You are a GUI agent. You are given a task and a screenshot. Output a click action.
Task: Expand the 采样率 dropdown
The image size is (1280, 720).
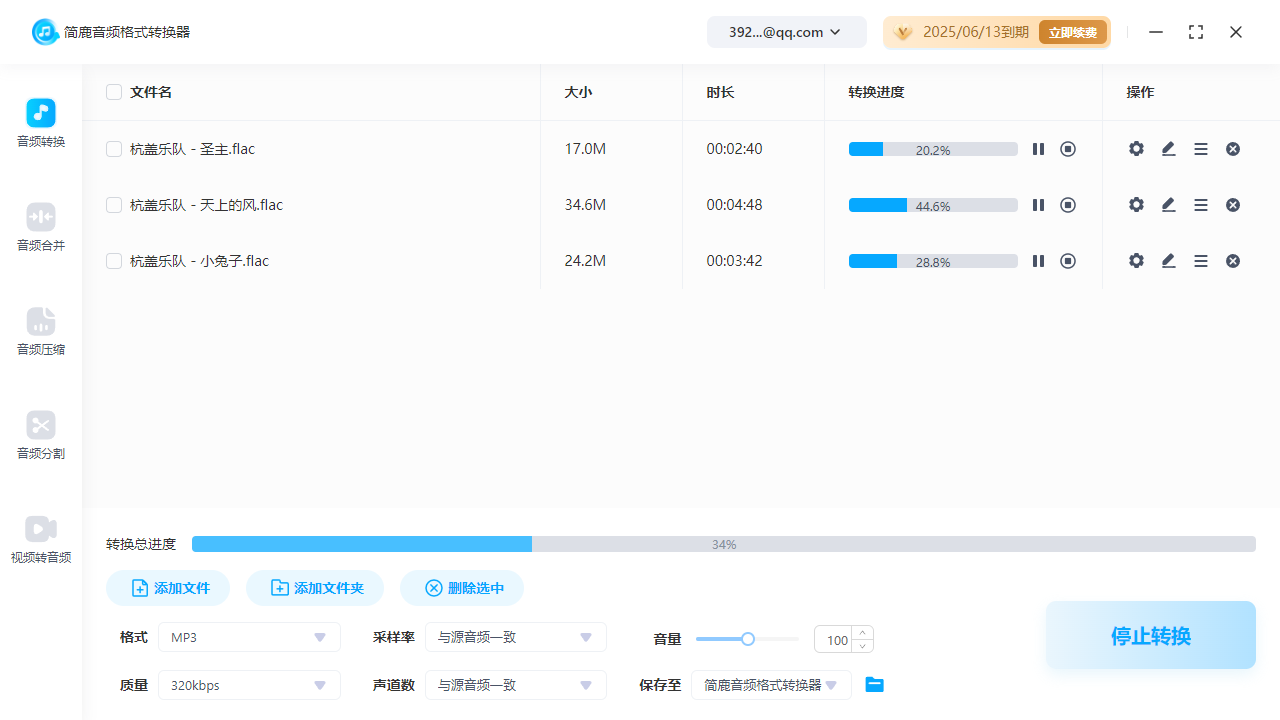515,637
